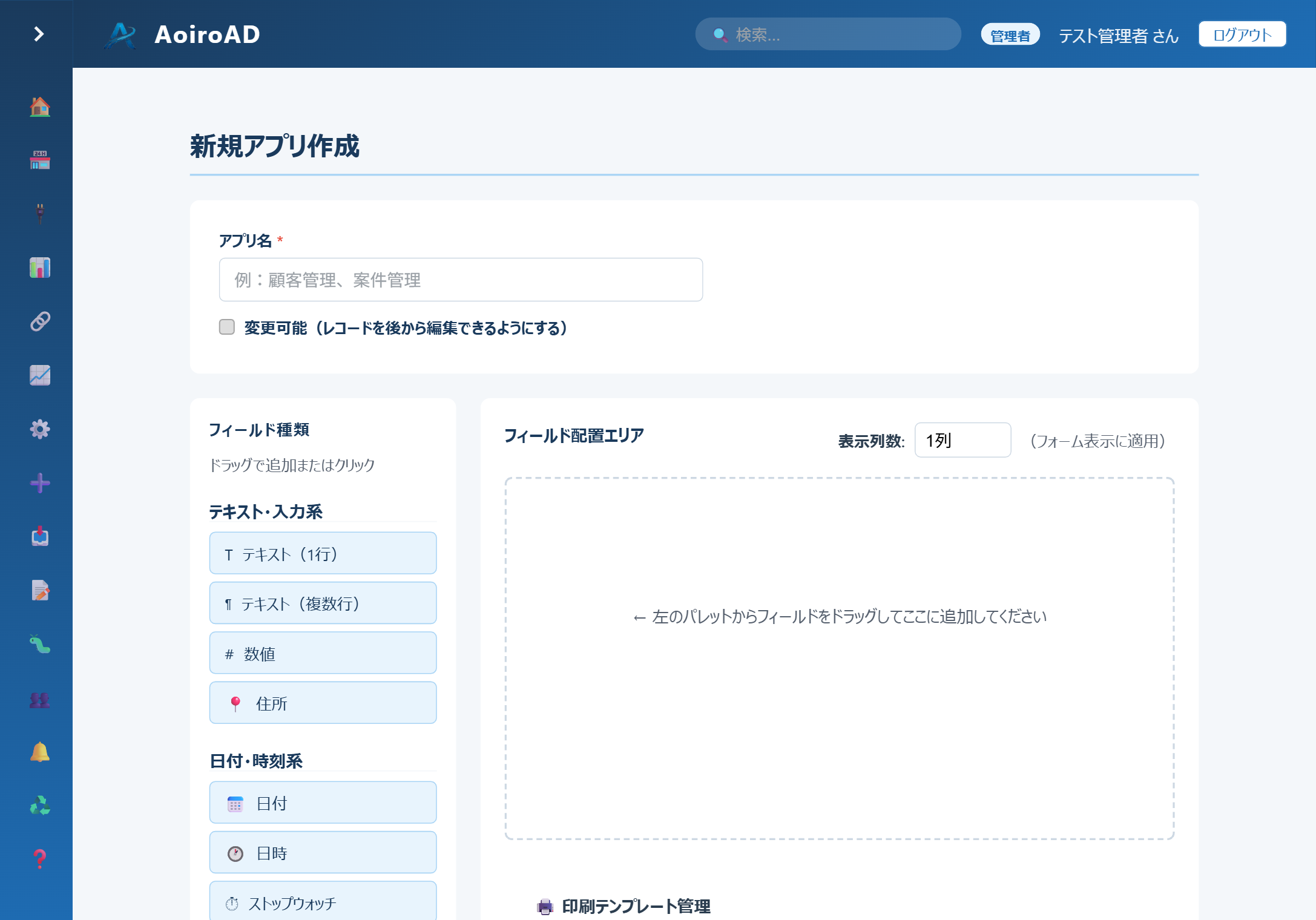Screen dimensions: 1316x920
Task: Click the search magnifier icon
Action: [x=720, y=35]
